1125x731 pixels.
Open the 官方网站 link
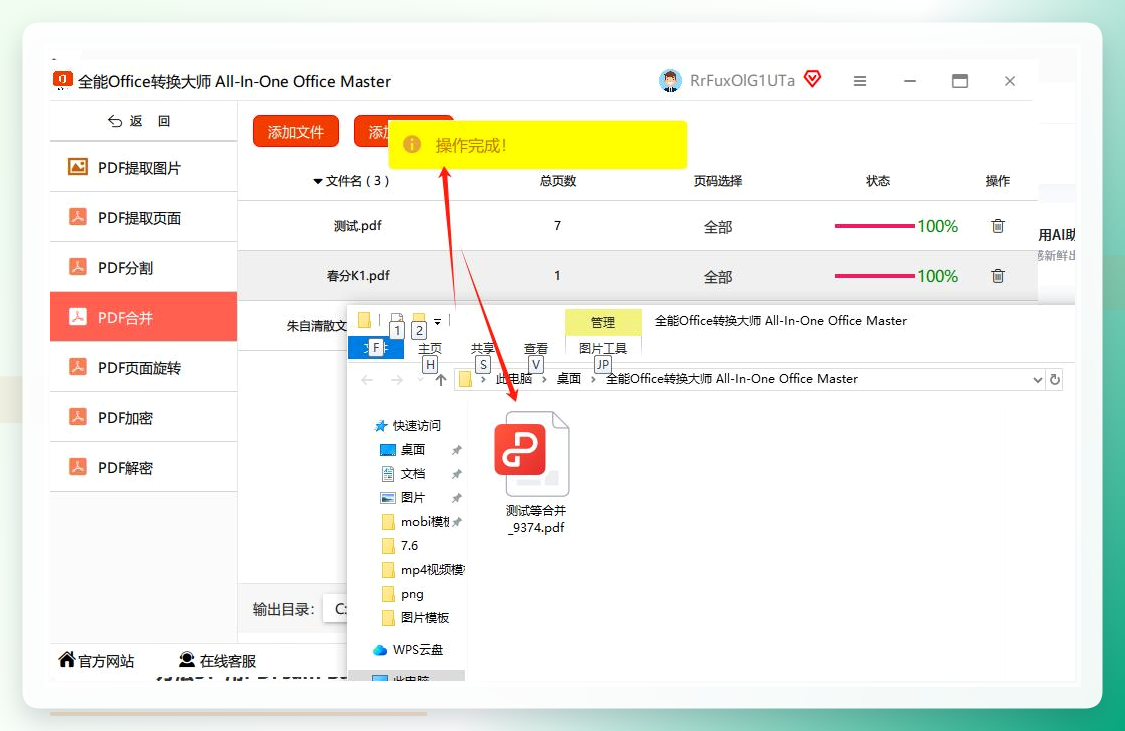[97, 660]
